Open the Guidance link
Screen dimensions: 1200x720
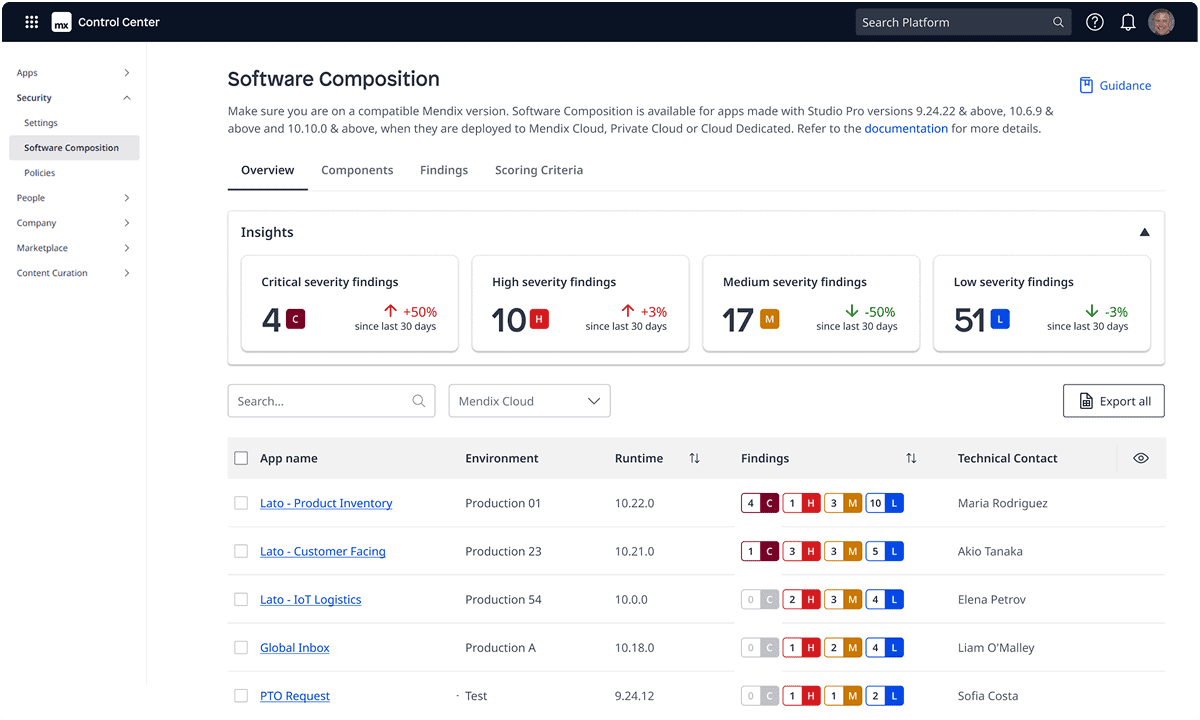click(x=1115, y=85)
